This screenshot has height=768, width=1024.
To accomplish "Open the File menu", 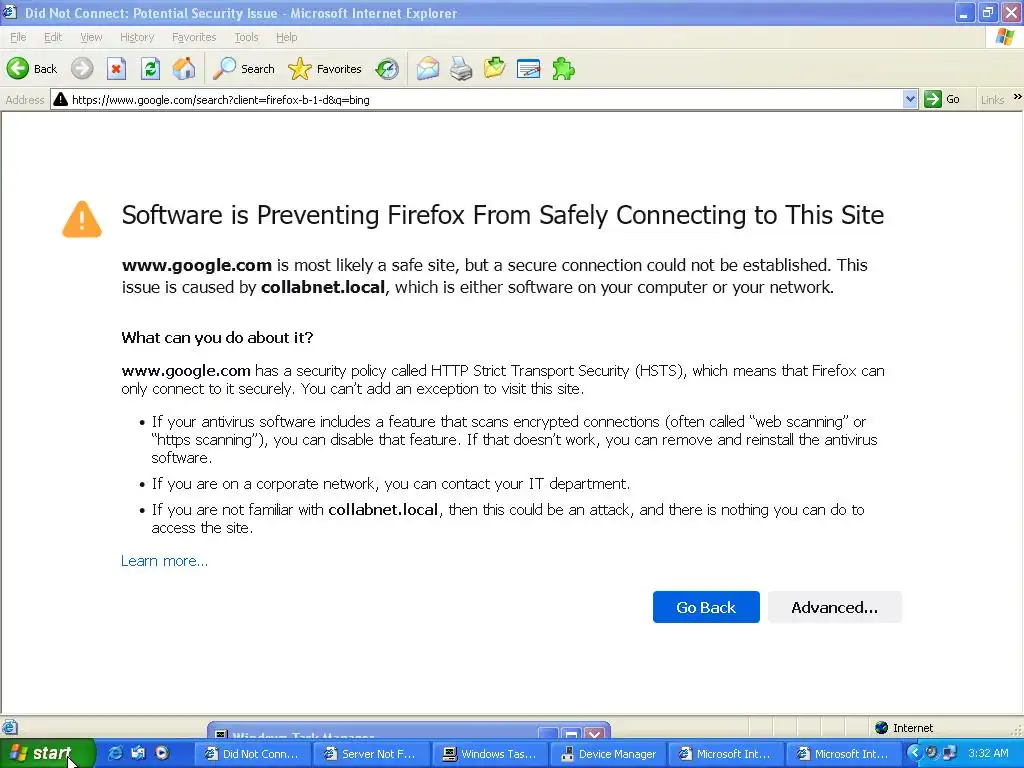I will pos(18,37).
